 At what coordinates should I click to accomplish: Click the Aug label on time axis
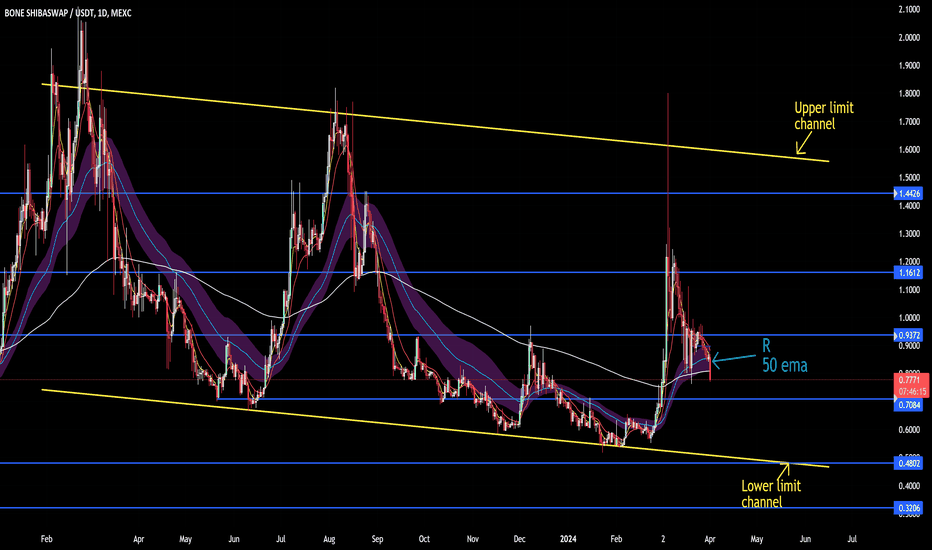329,539
